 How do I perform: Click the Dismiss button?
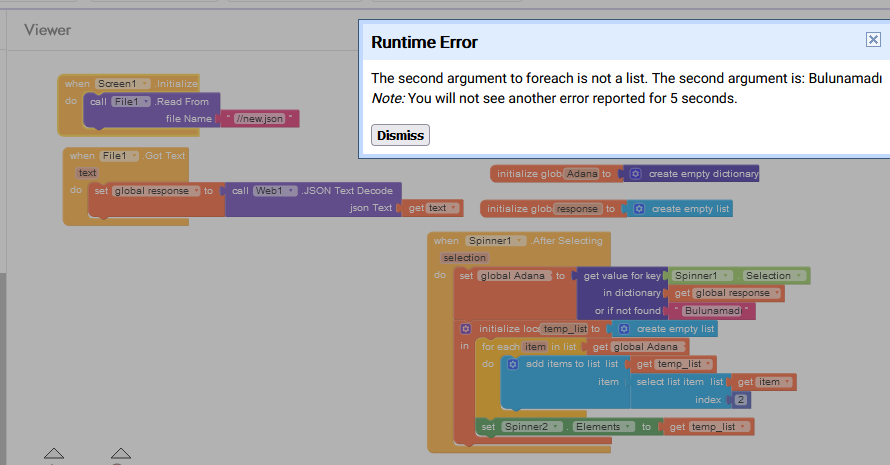coord(400,135)
